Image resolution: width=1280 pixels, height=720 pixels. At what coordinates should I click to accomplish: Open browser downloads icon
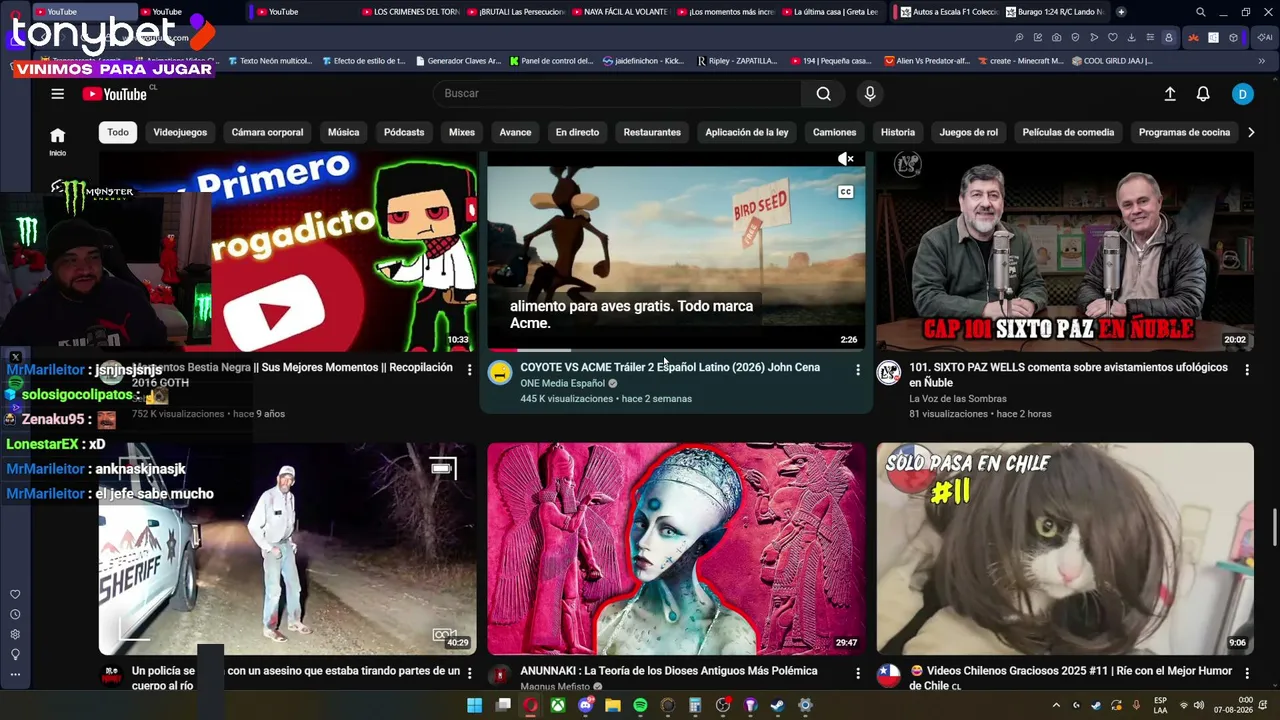[x=1131, y=38]
